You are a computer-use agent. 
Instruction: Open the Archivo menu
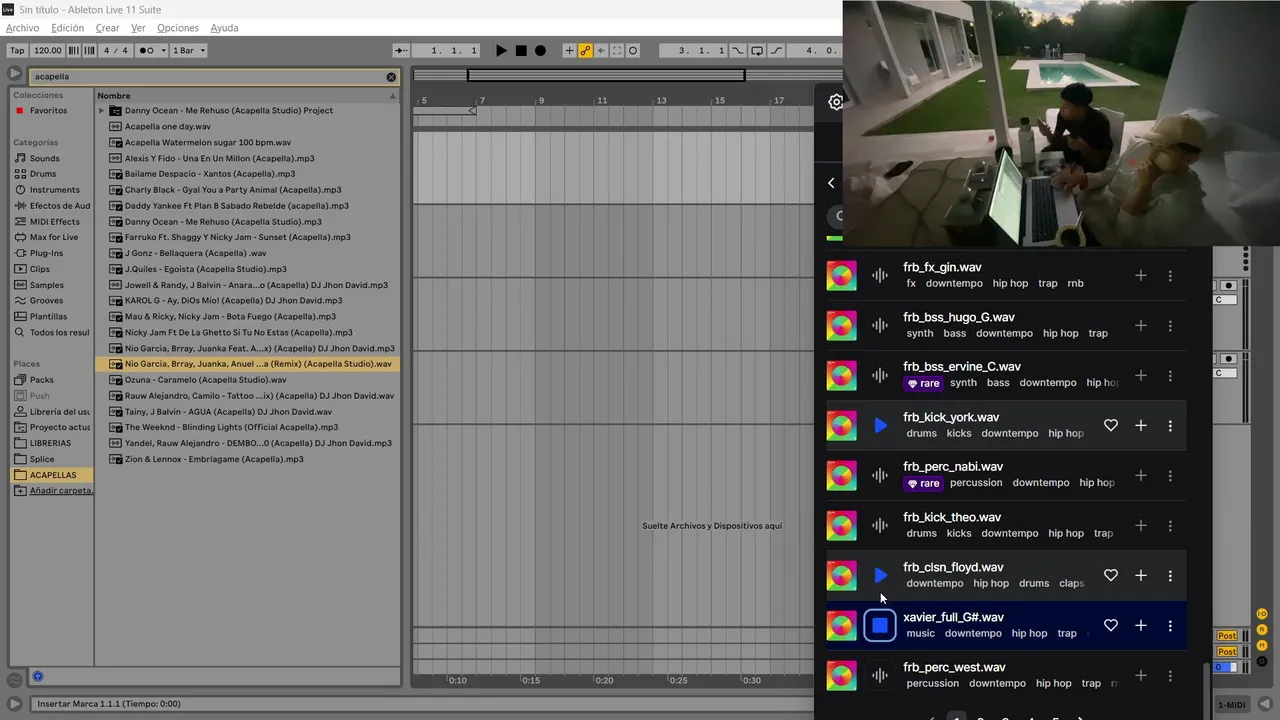point(23,28)
